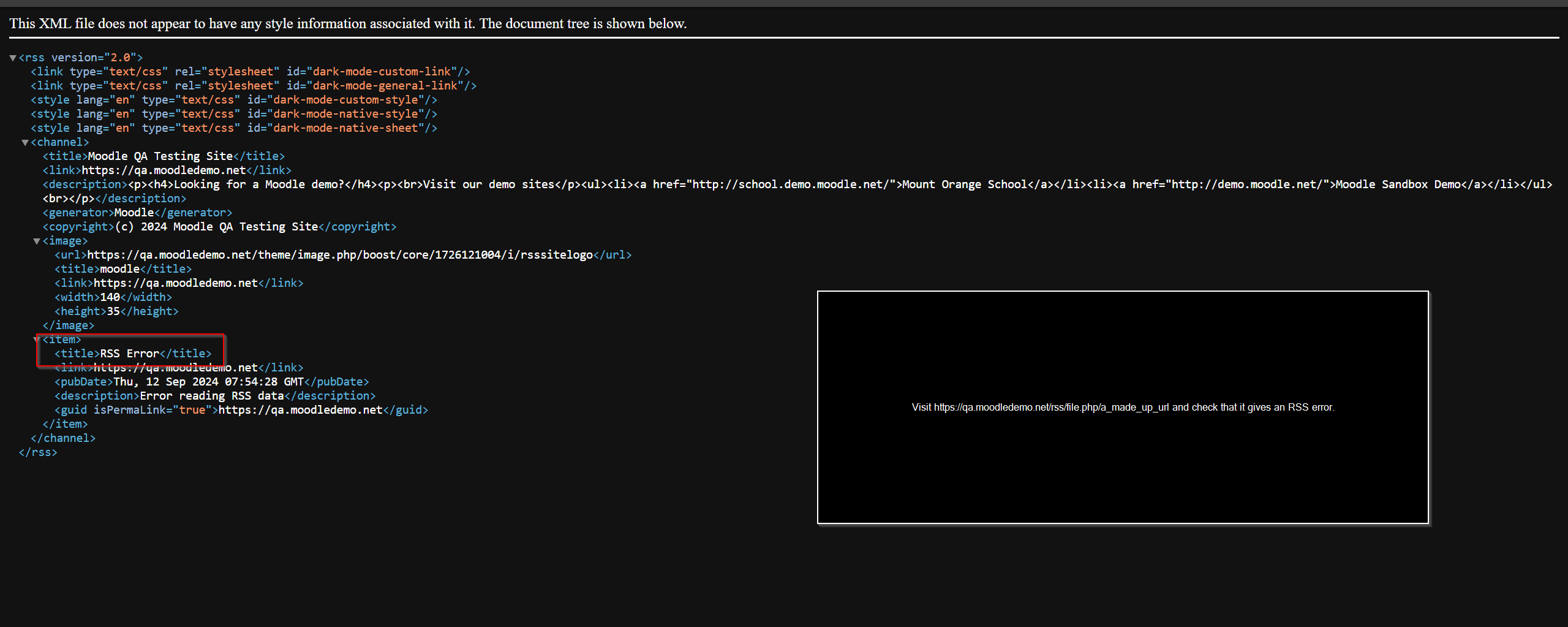The image size is (1568, 627).
Task: Select the Moodle QA Testing Site title
Action: tap(164, 156)
